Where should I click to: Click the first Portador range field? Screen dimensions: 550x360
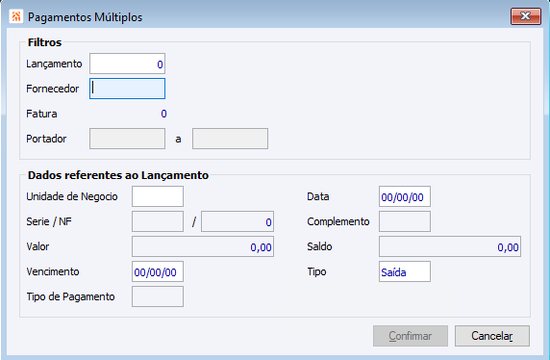coord(127,139)
